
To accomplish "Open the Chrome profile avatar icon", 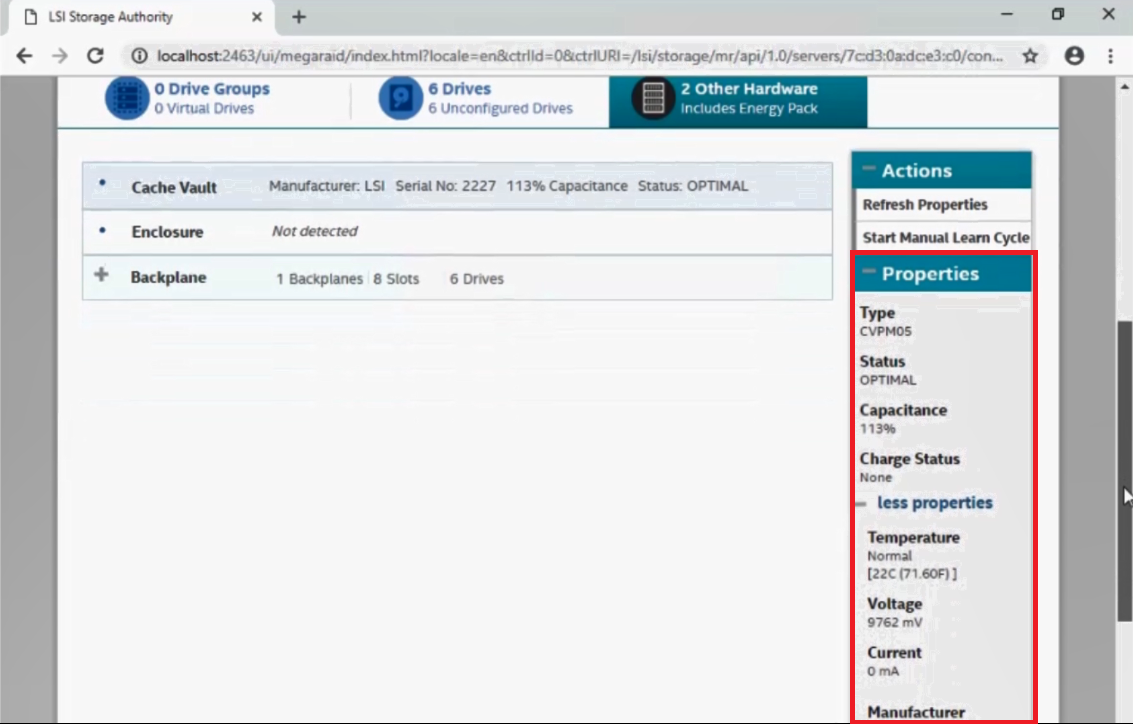I will [x=1075, y=57].
